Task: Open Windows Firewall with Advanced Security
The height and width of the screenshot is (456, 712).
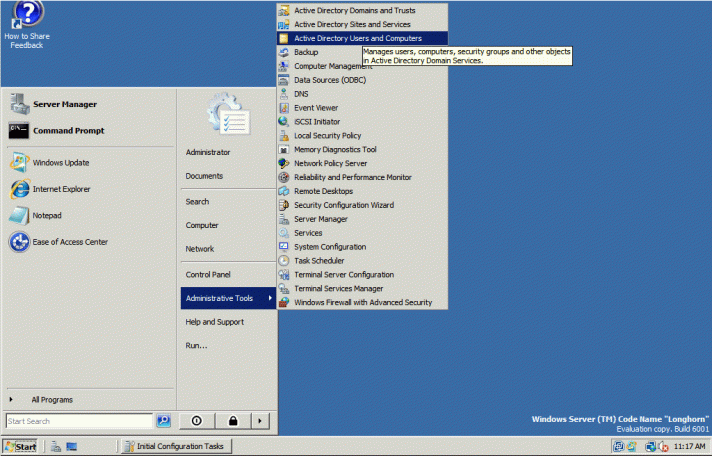Action: [x=362, y=302]
